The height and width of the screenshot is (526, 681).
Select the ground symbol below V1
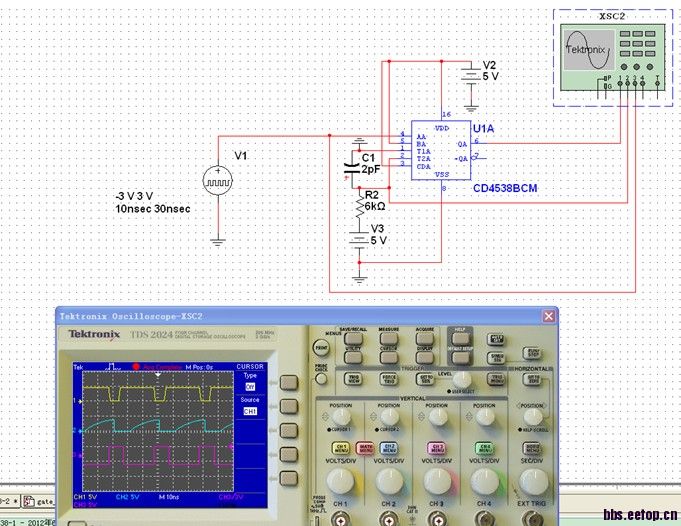pyautogui.click(x=218, y=242)
